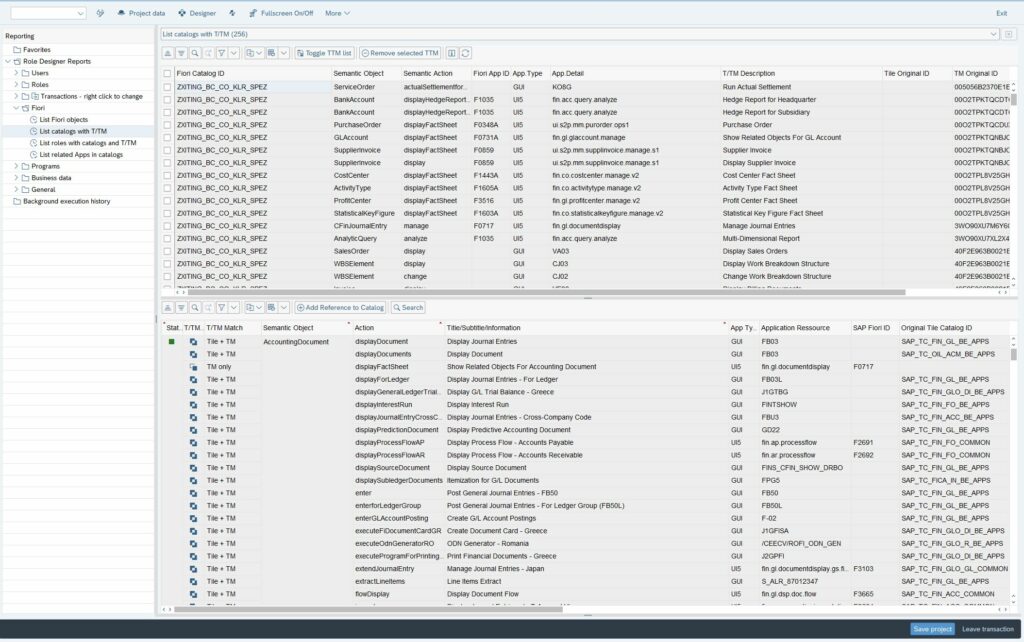The width and height of the screenshot is (1024, 642).
Task: Select the checkbox for the ProfitCenter row
Action: (168, 201)
